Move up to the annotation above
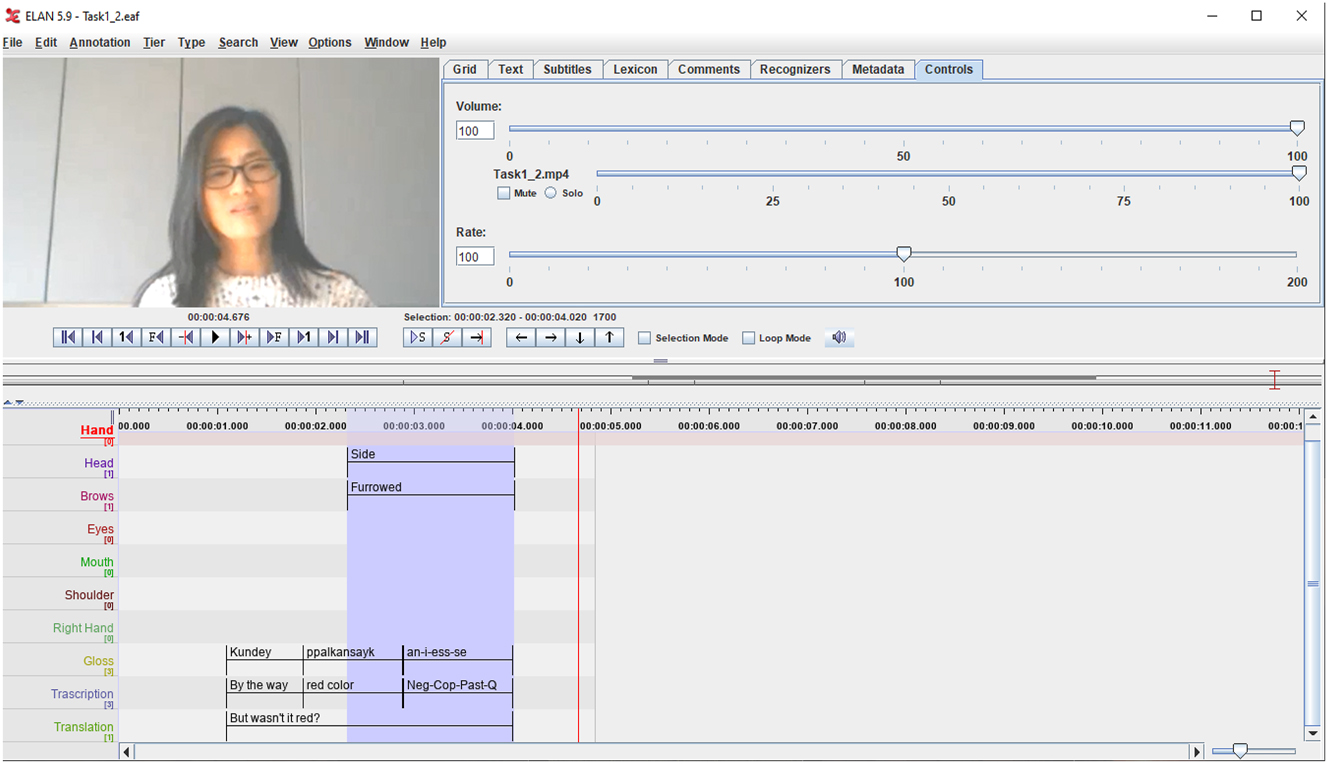 (x=609, y=338)
